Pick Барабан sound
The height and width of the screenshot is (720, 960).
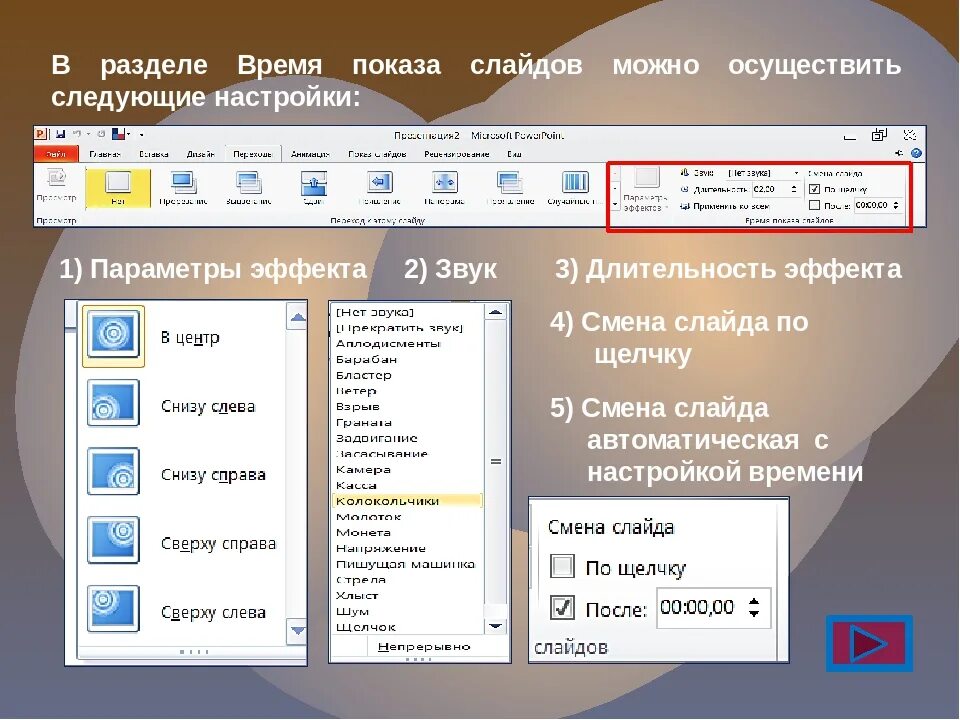tap(407, 359)
